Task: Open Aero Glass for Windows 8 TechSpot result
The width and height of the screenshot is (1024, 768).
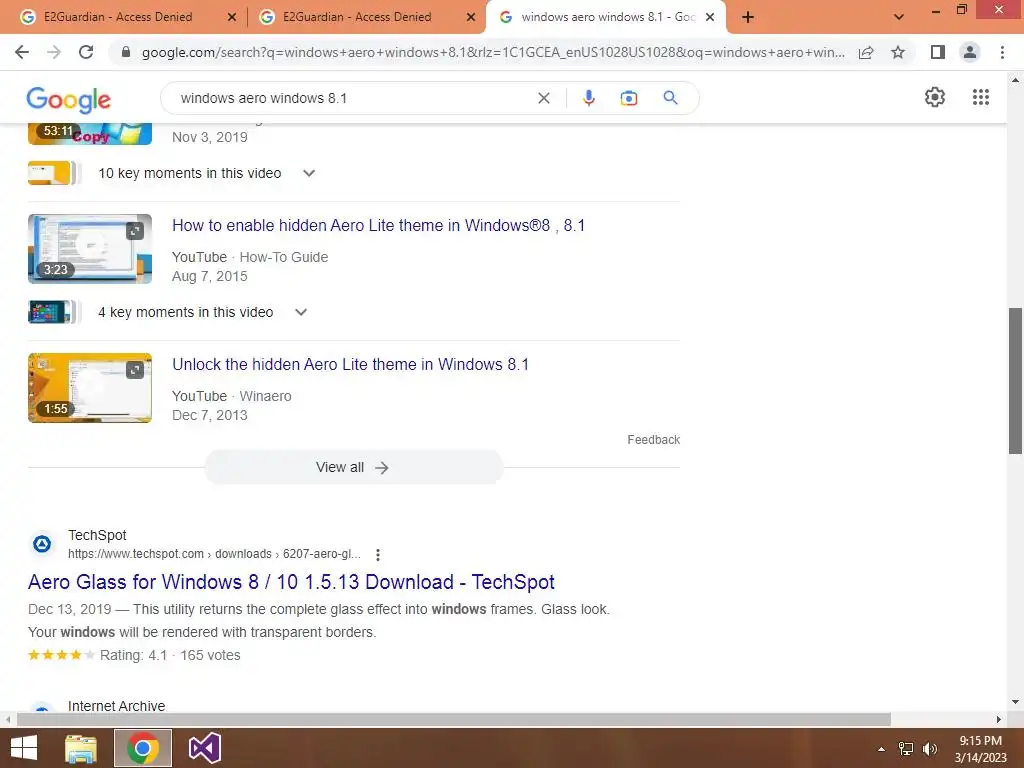Action: click(x=291, y=582)
